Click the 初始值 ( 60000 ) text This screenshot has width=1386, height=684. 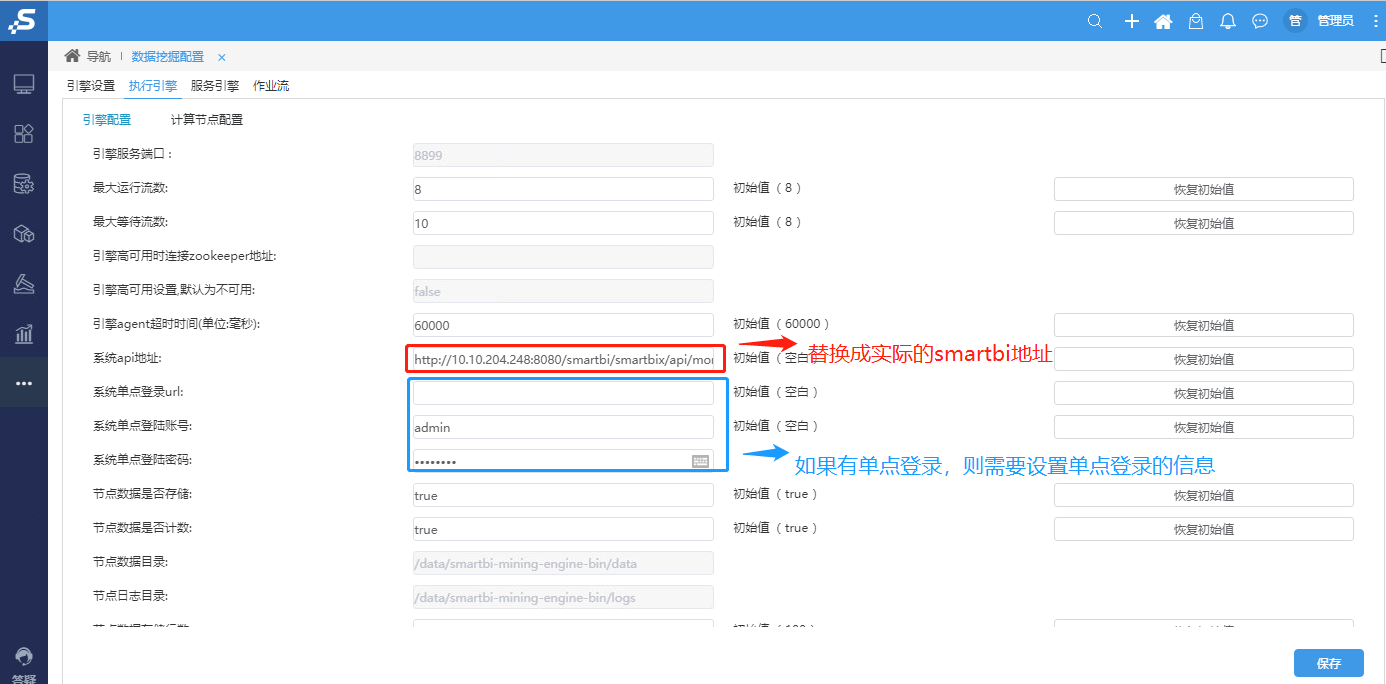781,324
